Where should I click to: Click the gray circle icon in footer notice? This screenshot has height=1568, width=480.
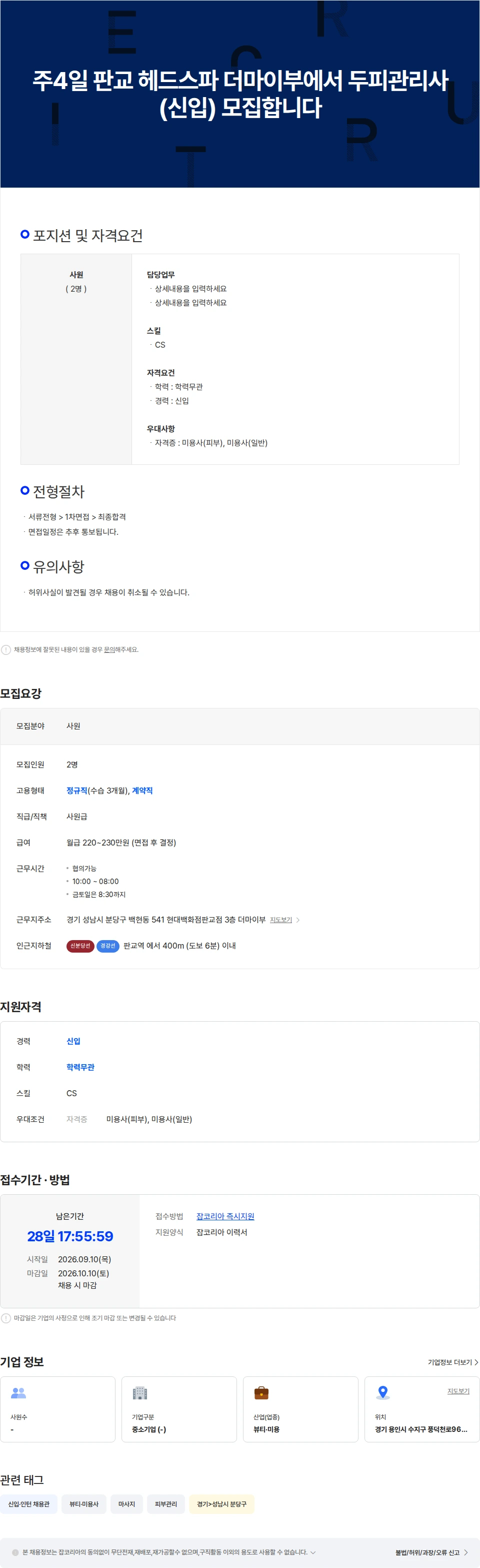[x=15, y=1552]
